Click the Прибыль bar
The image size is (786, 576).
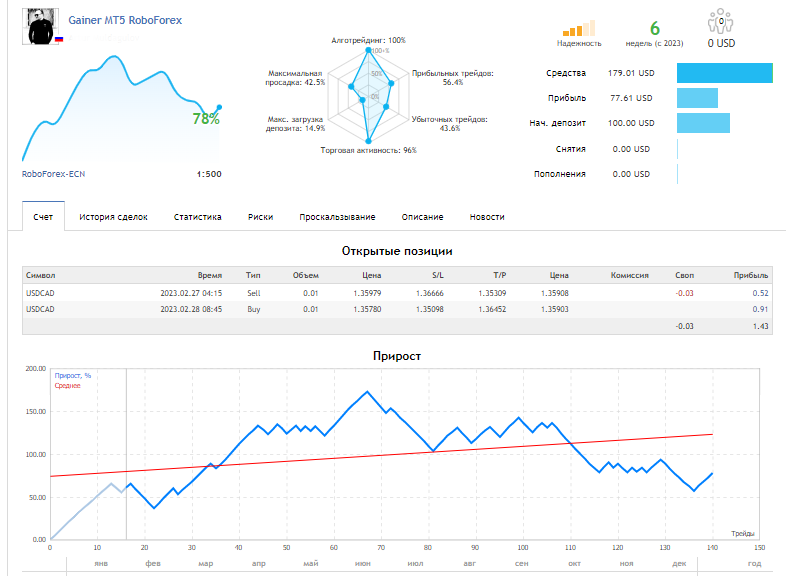click(x=697, y=98)
